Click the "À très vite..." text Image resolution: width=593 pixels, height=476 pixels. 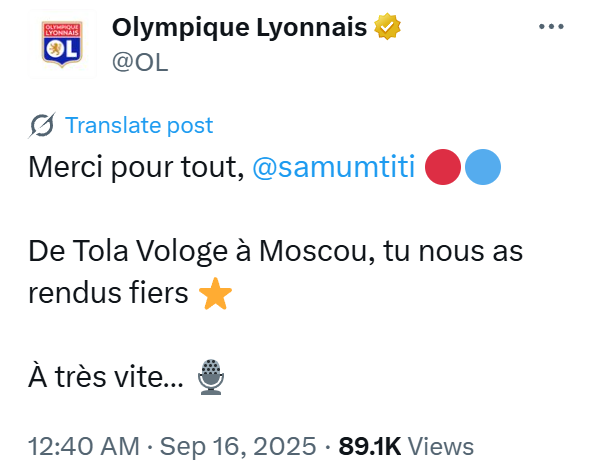[x=106, y=377]
